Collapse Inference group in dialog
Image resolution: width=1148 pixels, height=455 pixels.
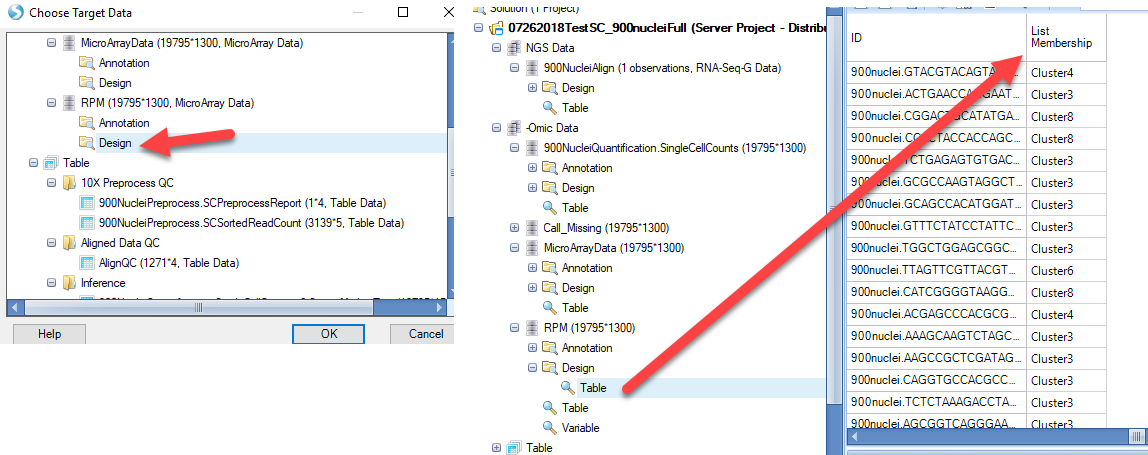point(51,283)
